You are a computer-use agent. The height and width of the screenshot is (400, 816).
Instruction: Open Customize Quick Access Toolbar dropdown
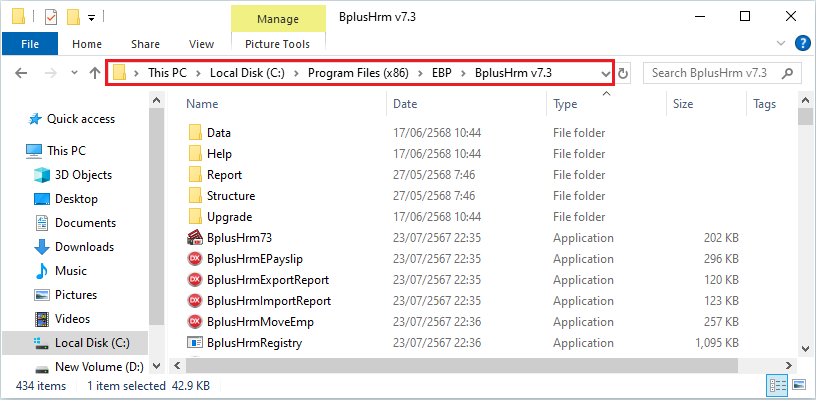[91, 18]
